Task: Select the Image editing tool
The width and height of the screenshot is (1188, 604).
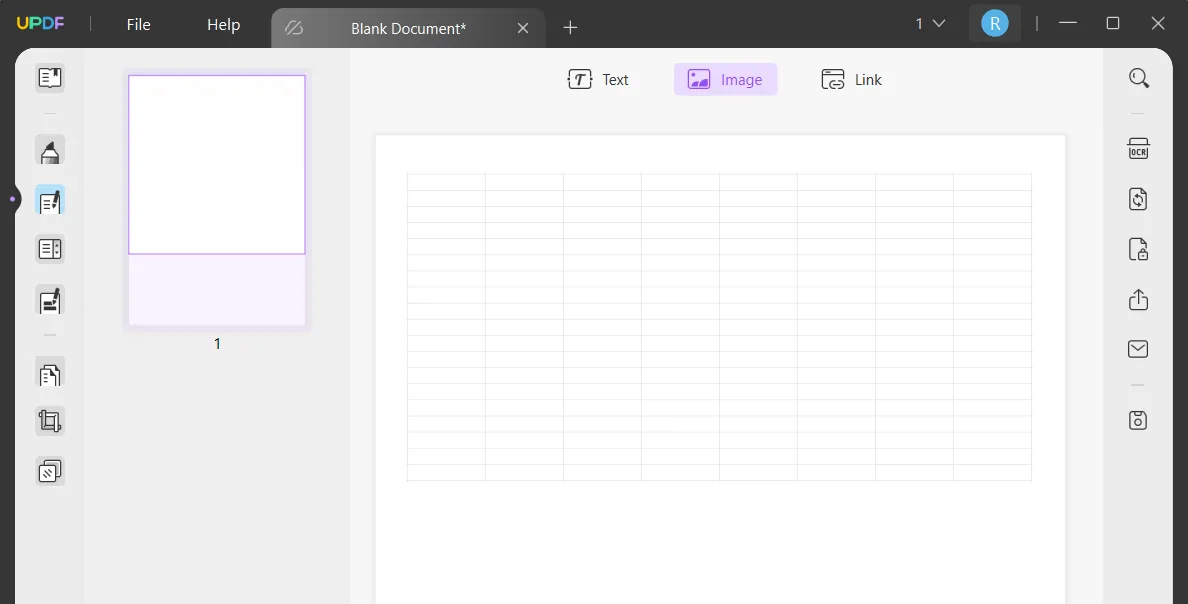Action: [x=726, y=80]
